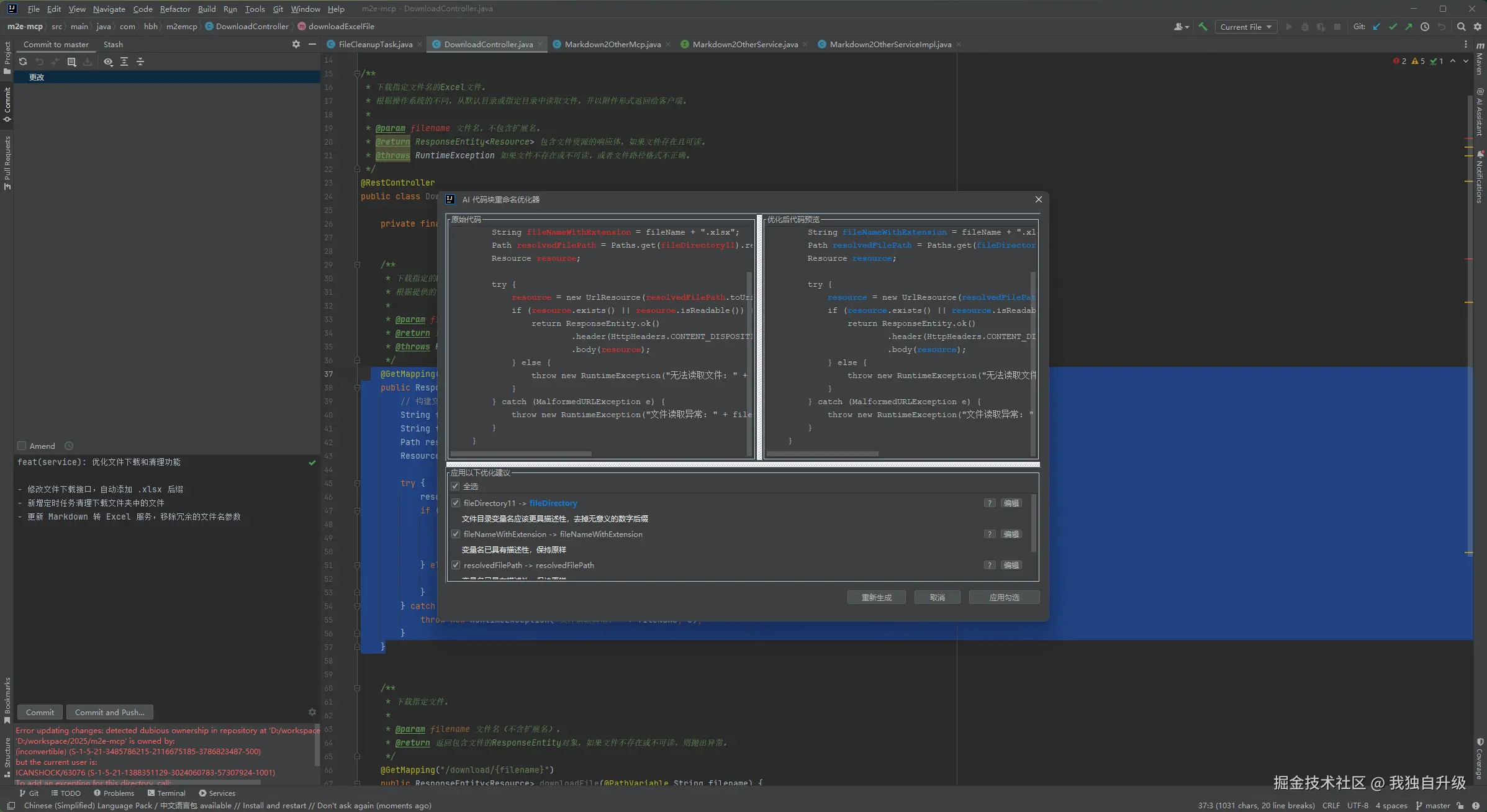Click Git update project blue arrow
Viewport: 1487px width, 812px height.
click(x=1376, y=27)
